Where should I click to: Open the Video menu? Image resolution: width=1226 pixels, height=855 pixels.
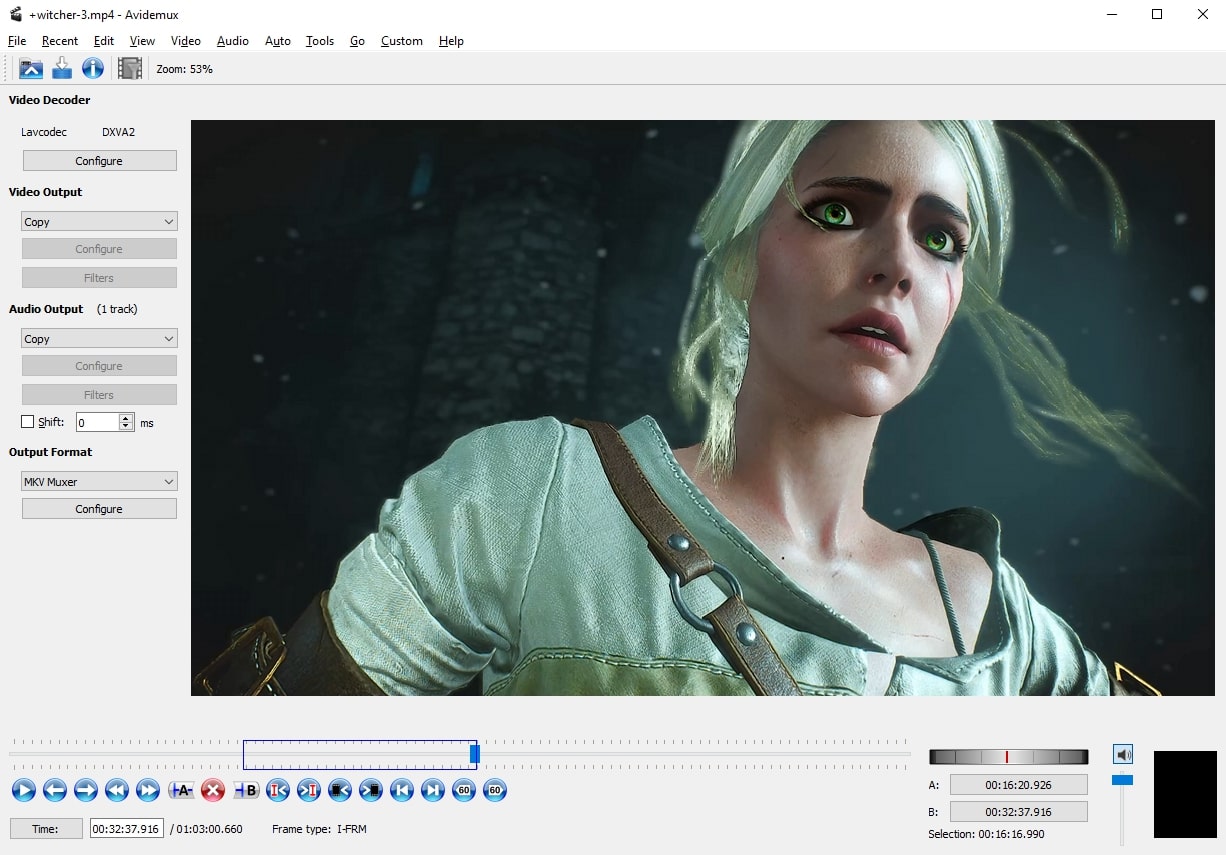click(x=186, y=41)
